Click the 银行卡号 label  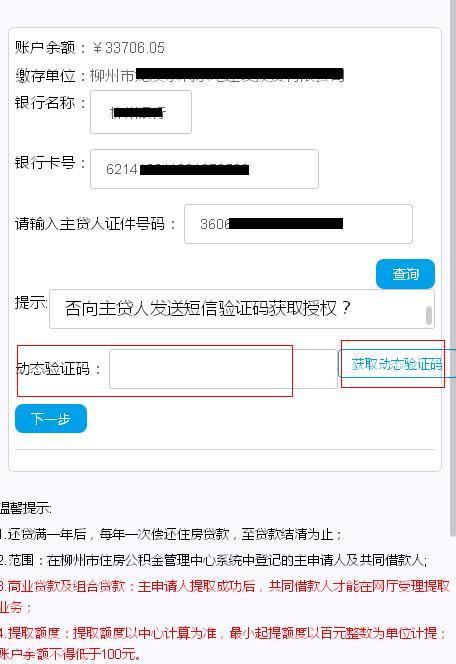pyautogui.click(x=50, y=163)
